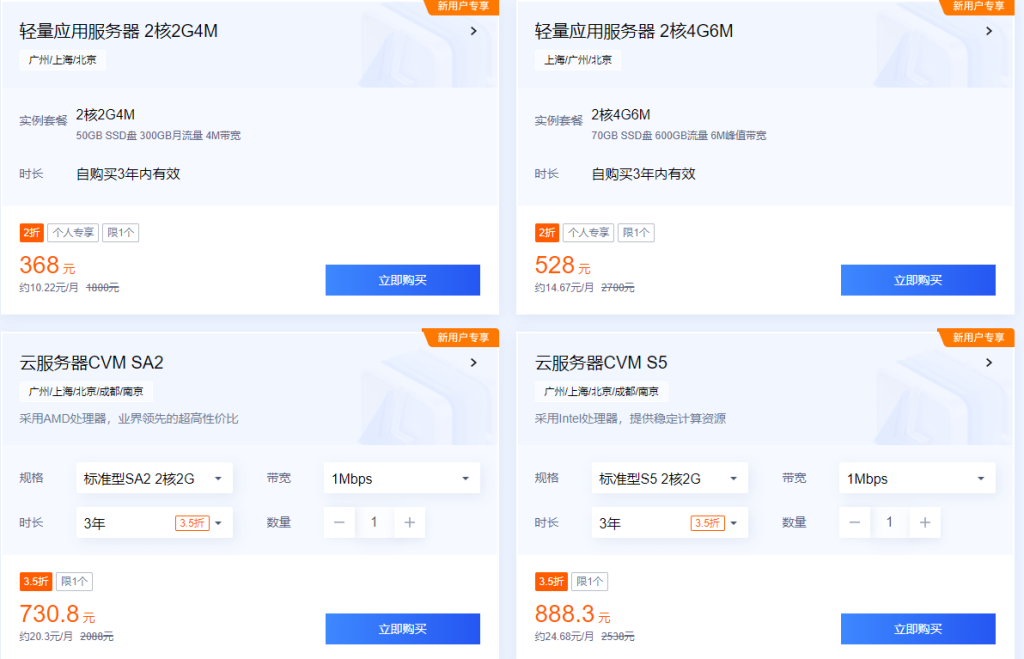Increase quantity with plus on S5 card
The image size is (1024, 659).
pos(924,522)
